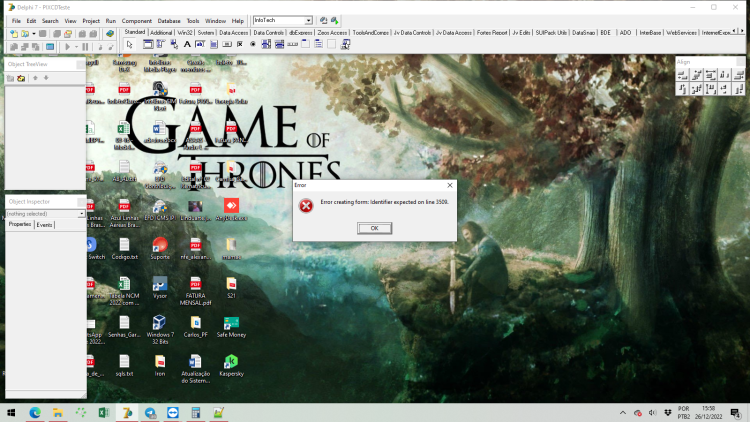Image resolution: width=750 pixels, height=422 pixels.
Task: Close the Error dialog with X
Action: coord(450,185)
